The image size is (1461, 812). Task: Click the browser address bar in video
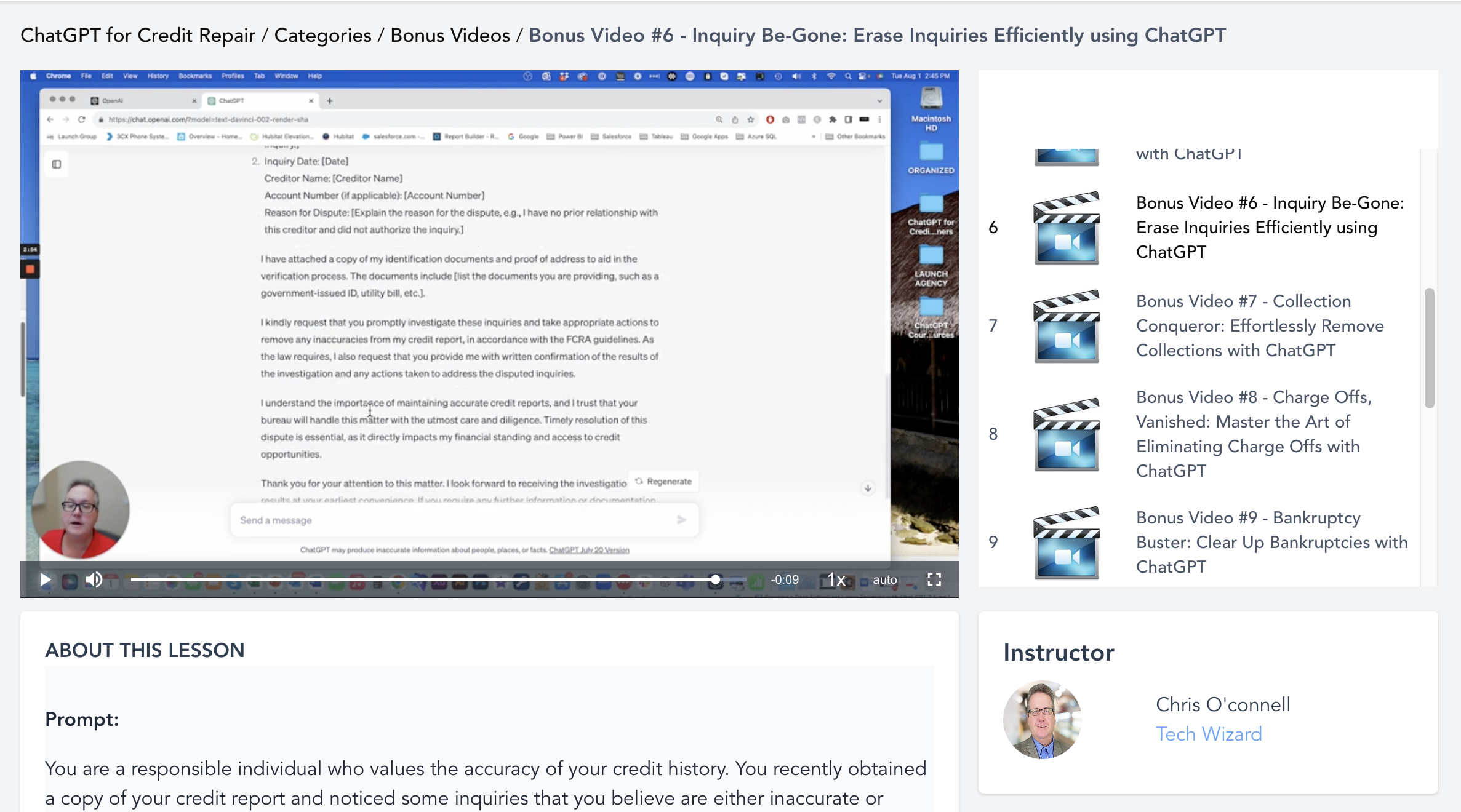tap(403, 119)
